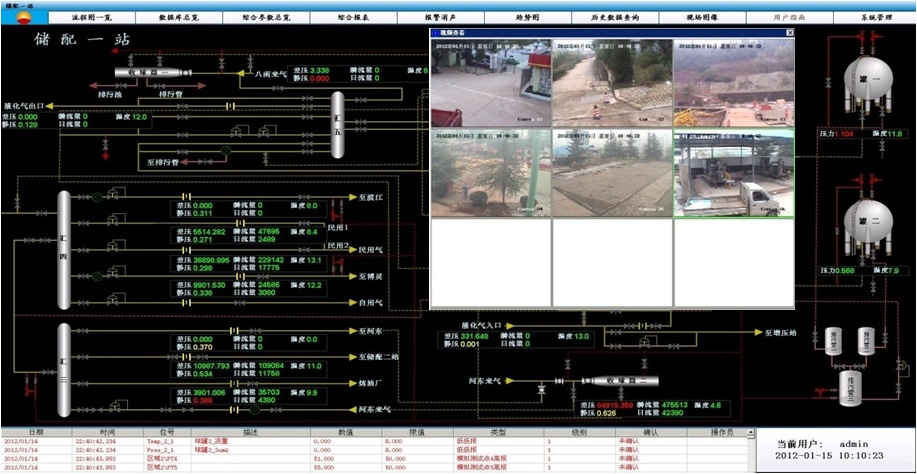
Task: Select the truck camera feed thumbnail
Action: click(733, 172)
